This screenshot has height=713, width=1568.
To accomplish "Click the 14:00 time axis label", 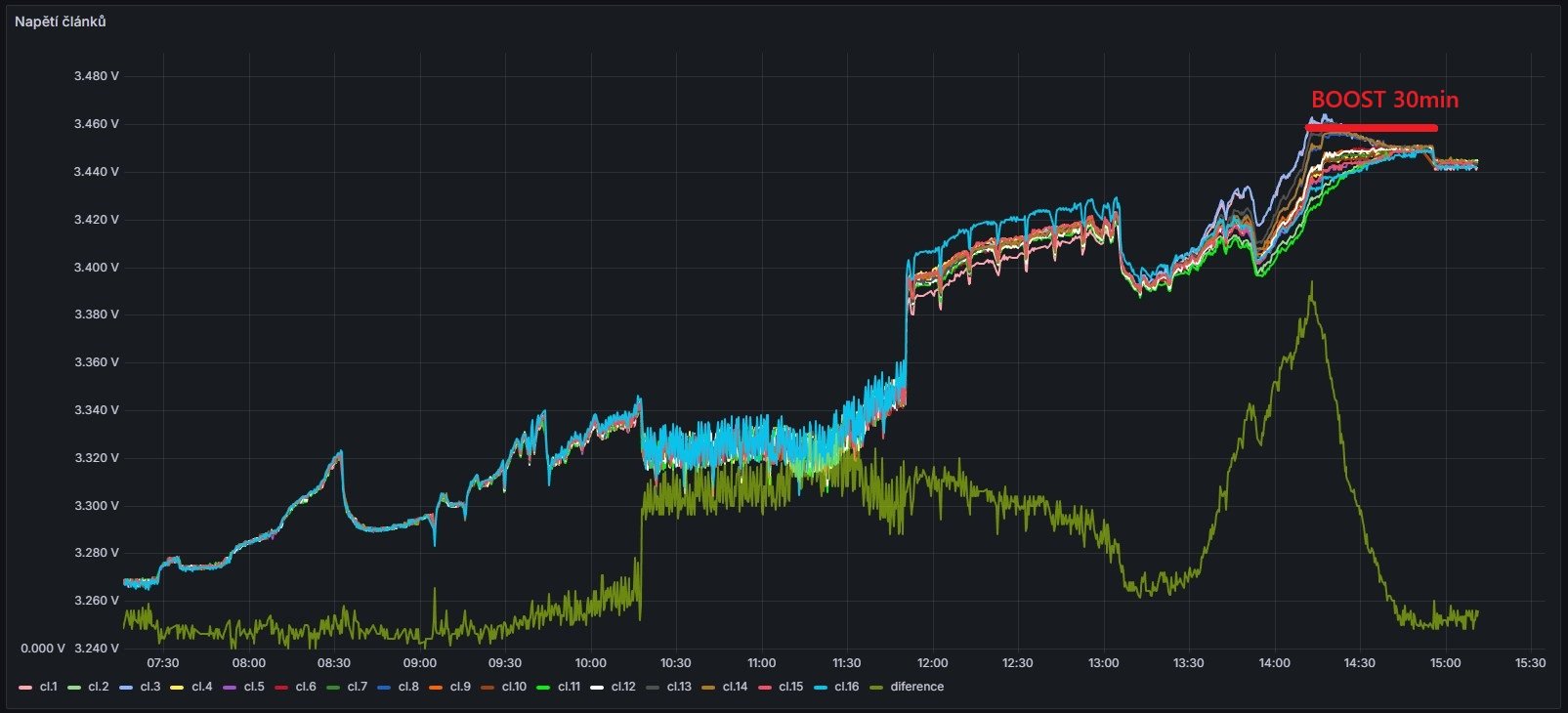I will coord(1274,663).
